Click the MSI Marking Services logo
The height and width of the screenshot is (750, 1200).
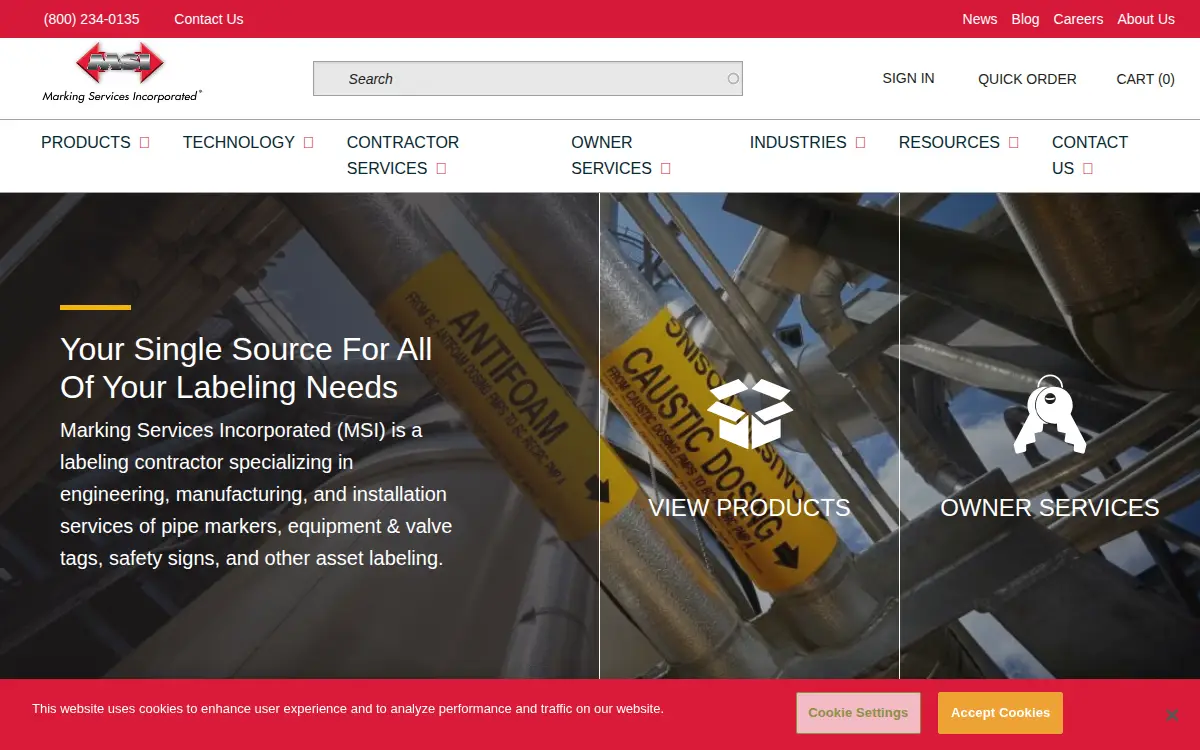pyautogui.click(x=122, y=72)
